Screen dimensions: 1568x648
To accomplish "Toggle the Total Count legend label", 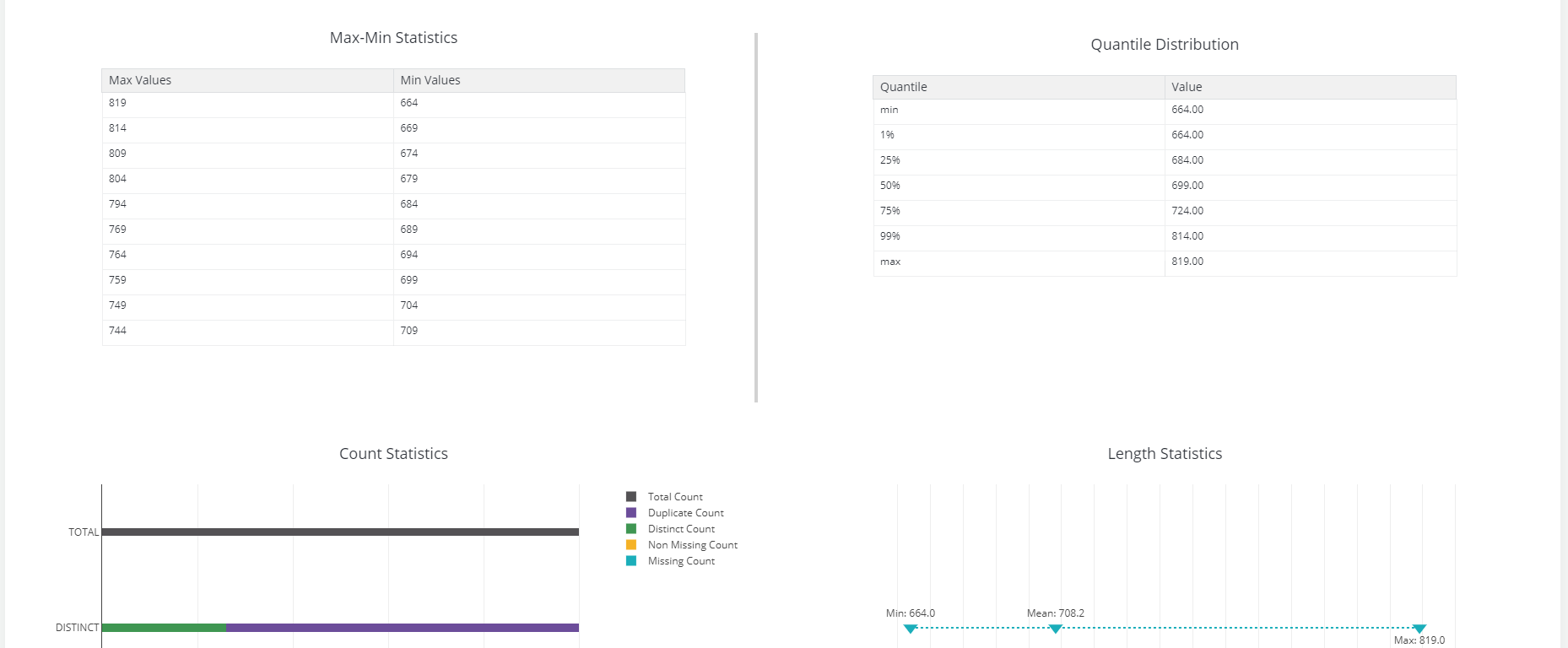I will (x=675, y=497).
